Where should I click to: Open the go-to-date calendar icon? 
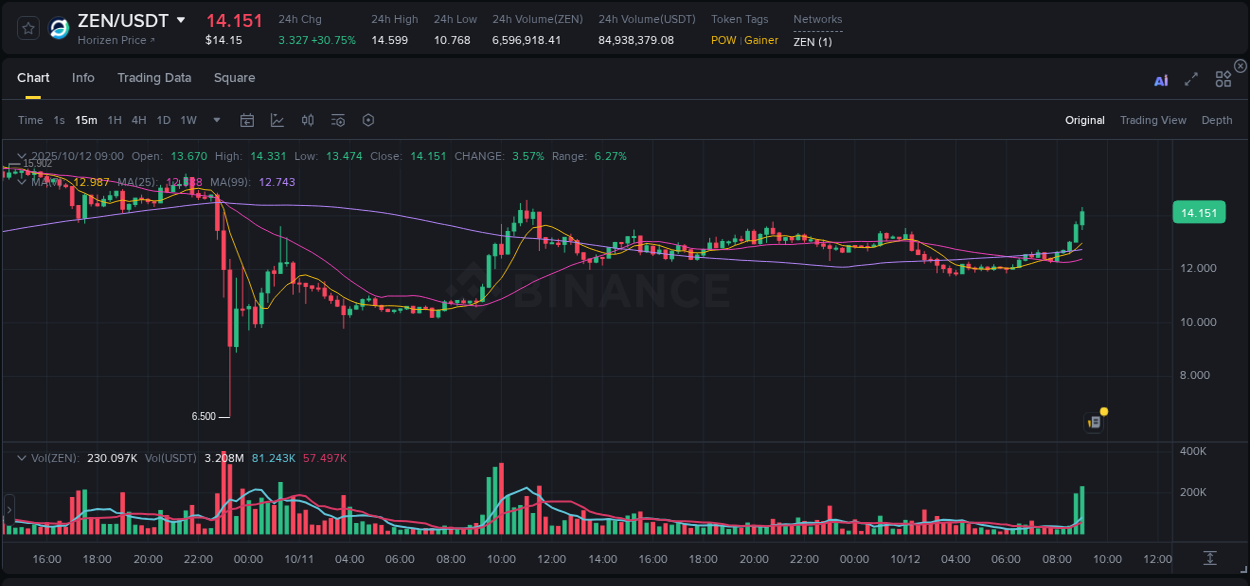click(x=247, y=119)
